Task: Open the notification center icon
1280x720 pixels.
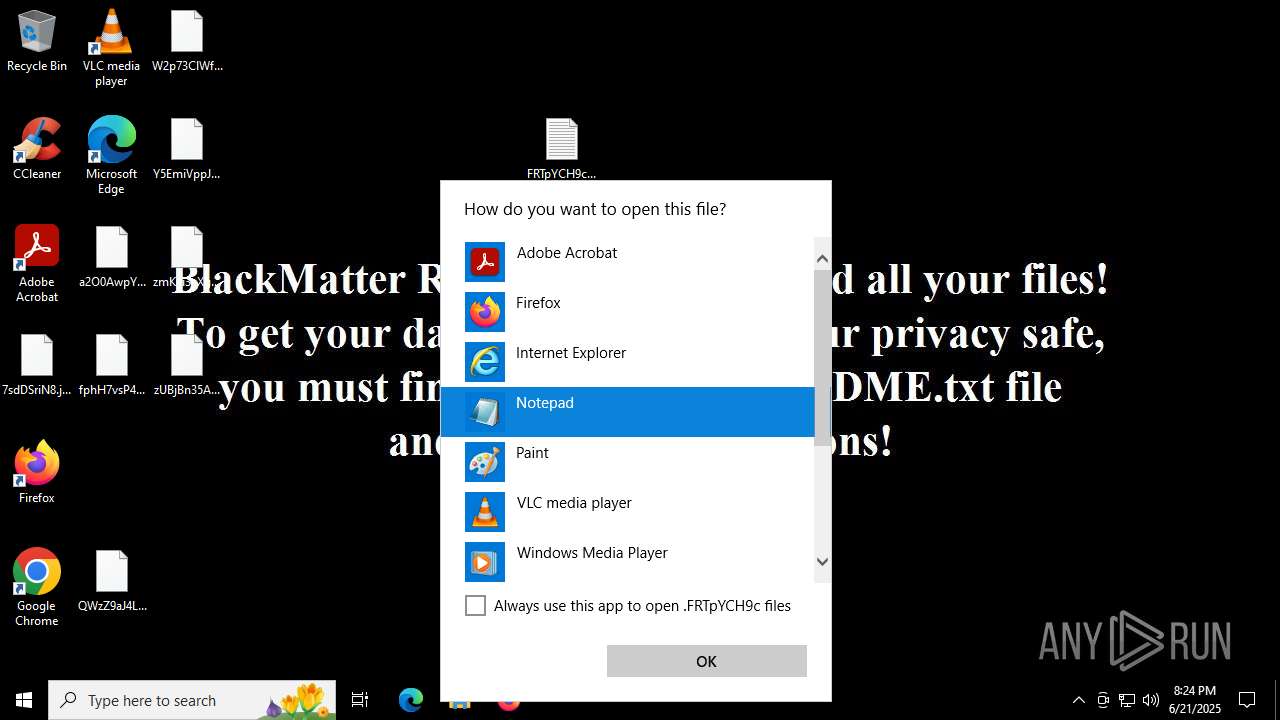Action: [1247, 700]
